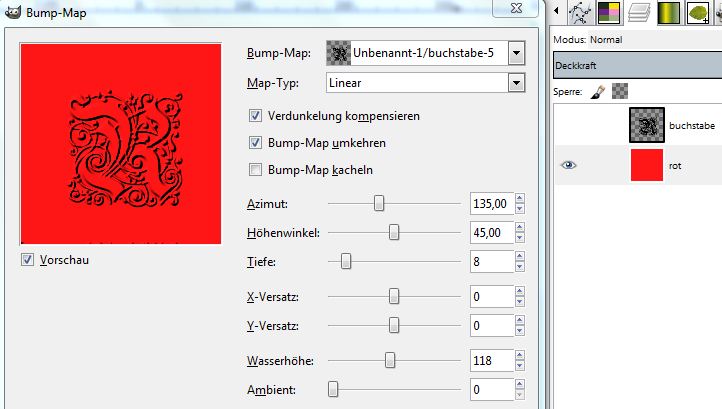This screenshot has height=409, width=722.
Task: Uncheck Bump-Map umkehren
Action: pyautogui.click(x=255, y=143)
